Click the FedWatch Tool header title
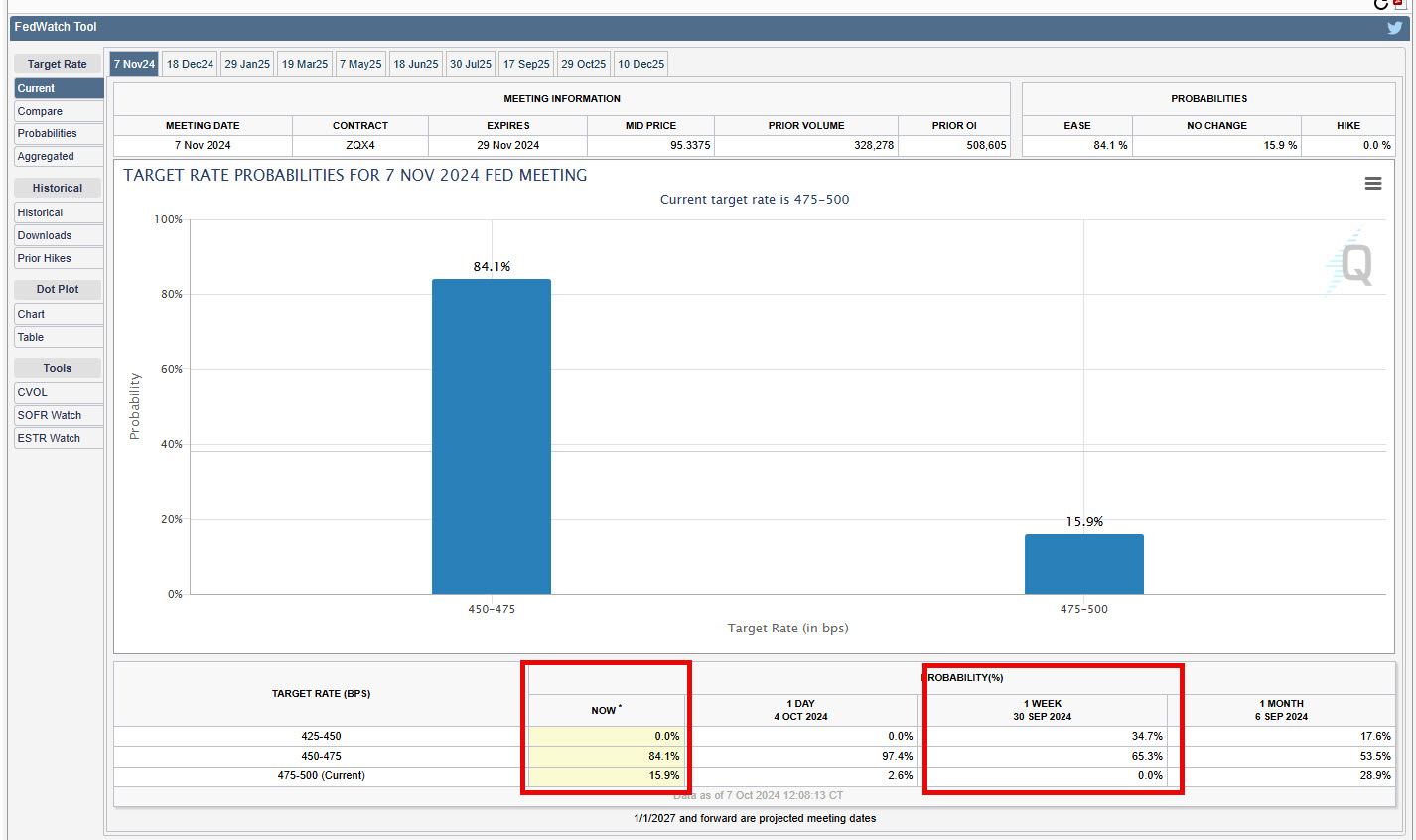 pyautogui.click(x=56, y=27)
